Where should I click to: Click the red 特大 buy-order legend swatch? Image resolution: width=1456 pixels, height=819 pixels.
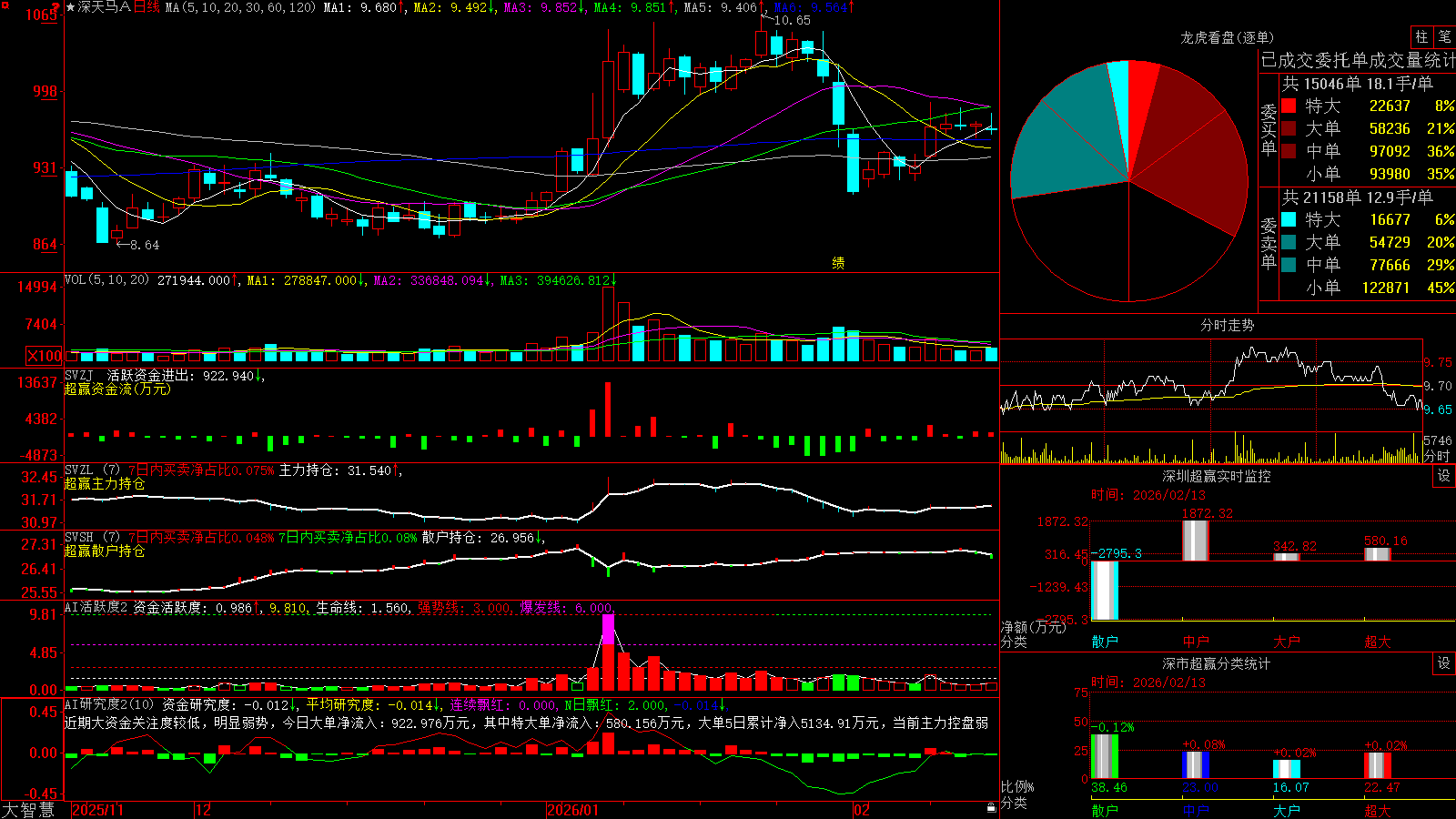tap(1289, 106)
